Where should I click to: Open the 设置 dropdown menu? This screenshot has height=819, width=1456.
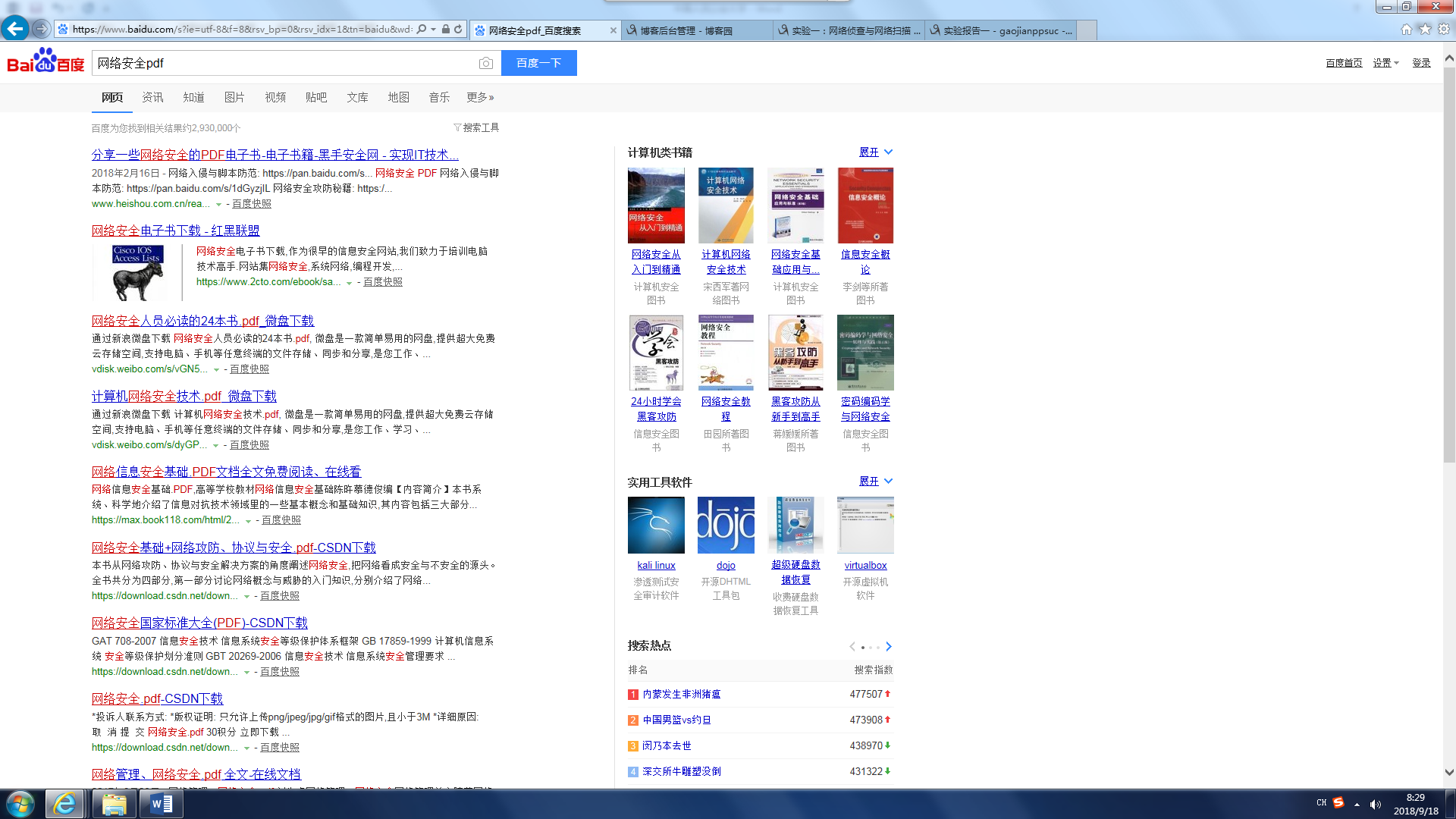tap(1385, 63)
